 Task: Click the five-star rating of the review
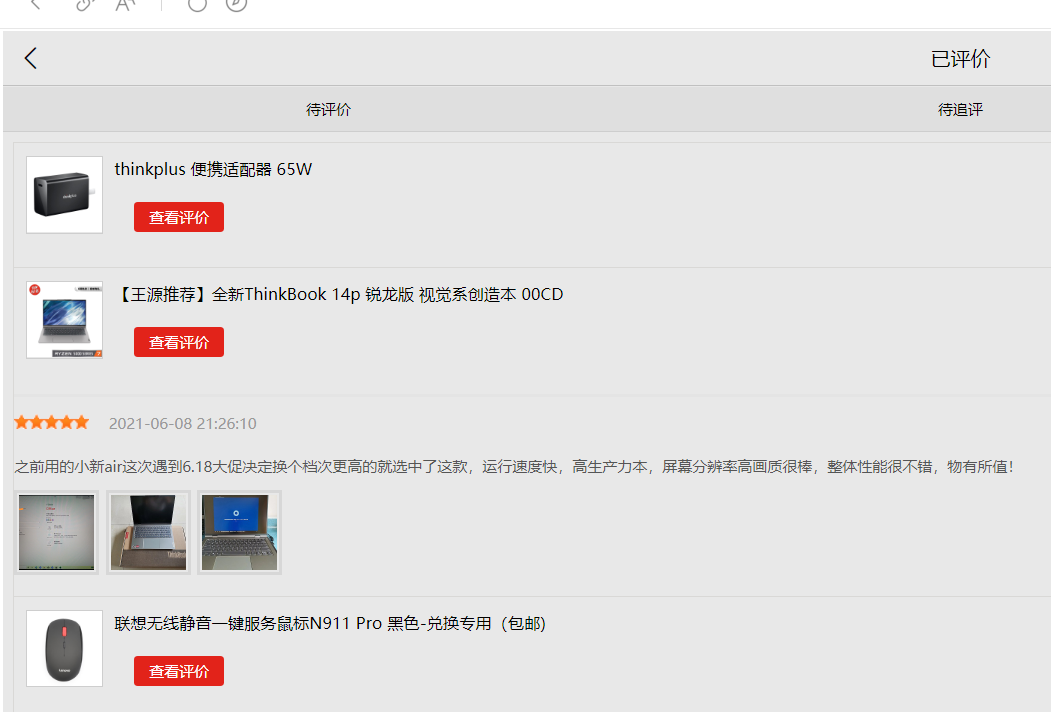pyautogui.click(x=52, y=422)
